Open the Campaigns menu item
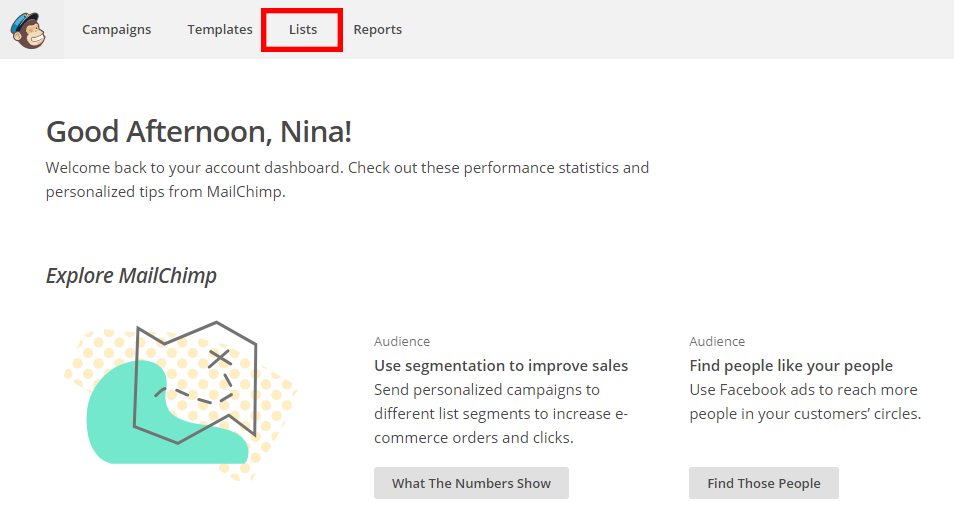The height and width of the screenshot is (530, 954). pos(116,29)
